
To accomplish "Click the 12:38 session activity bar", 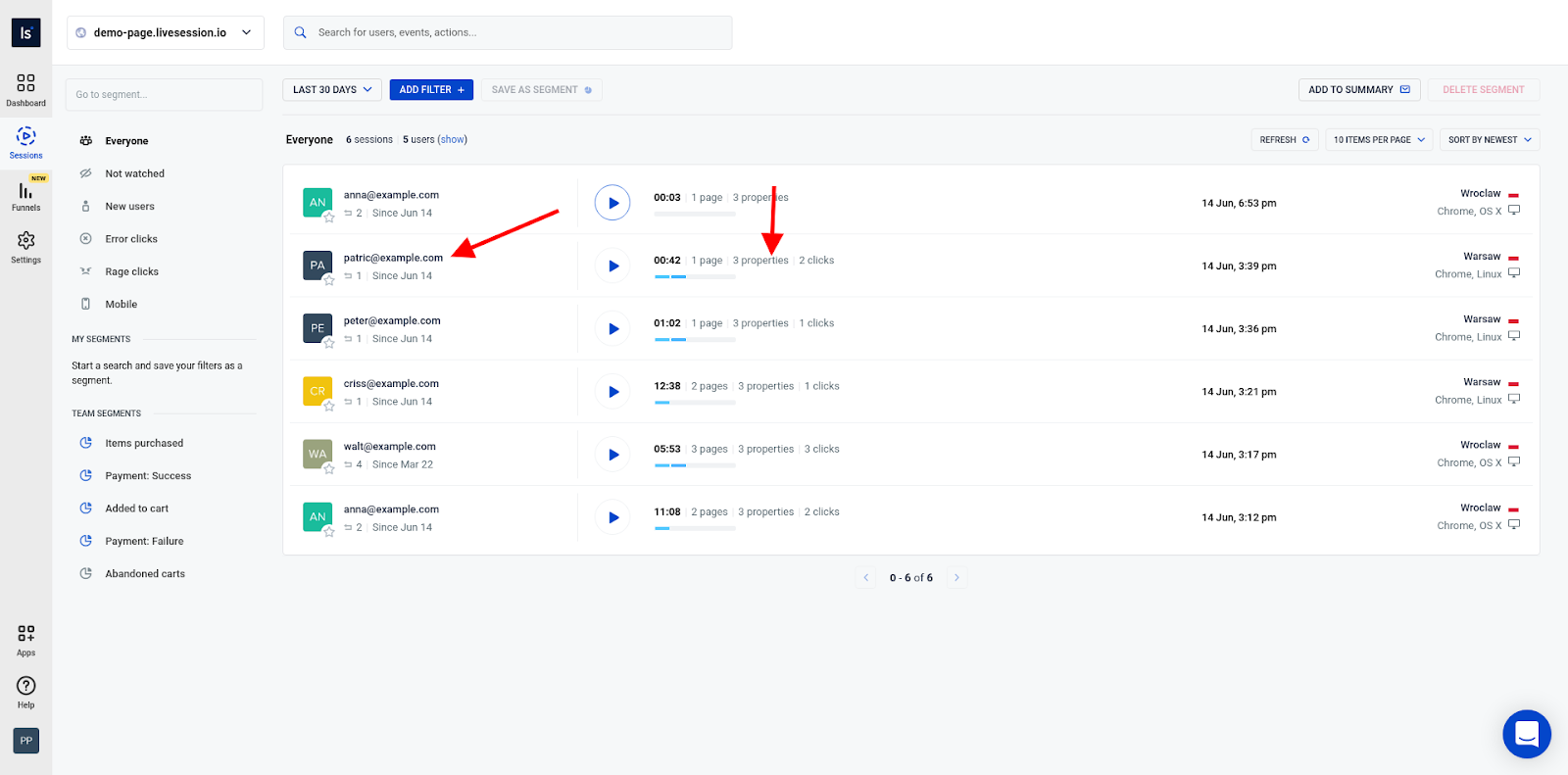I will (695, 403).
